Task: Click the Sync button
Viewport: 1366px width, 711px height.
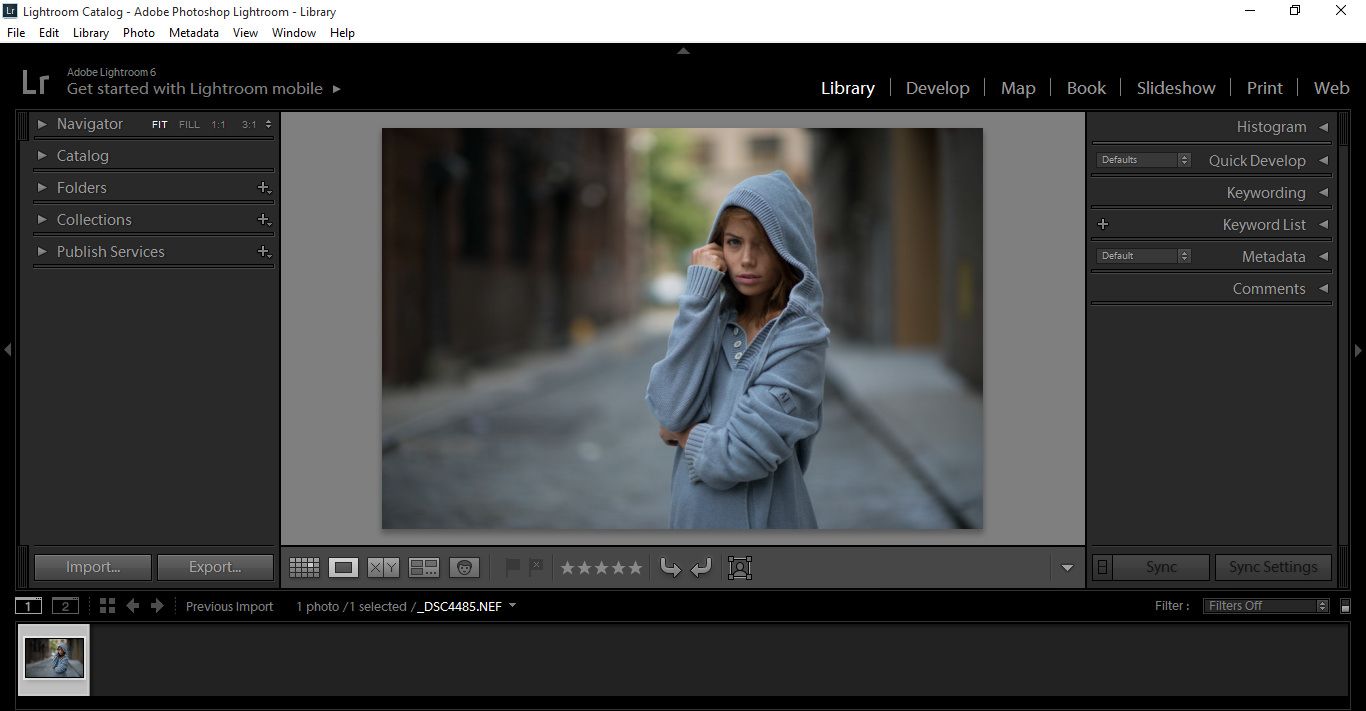Action: tap(1161, 567)
